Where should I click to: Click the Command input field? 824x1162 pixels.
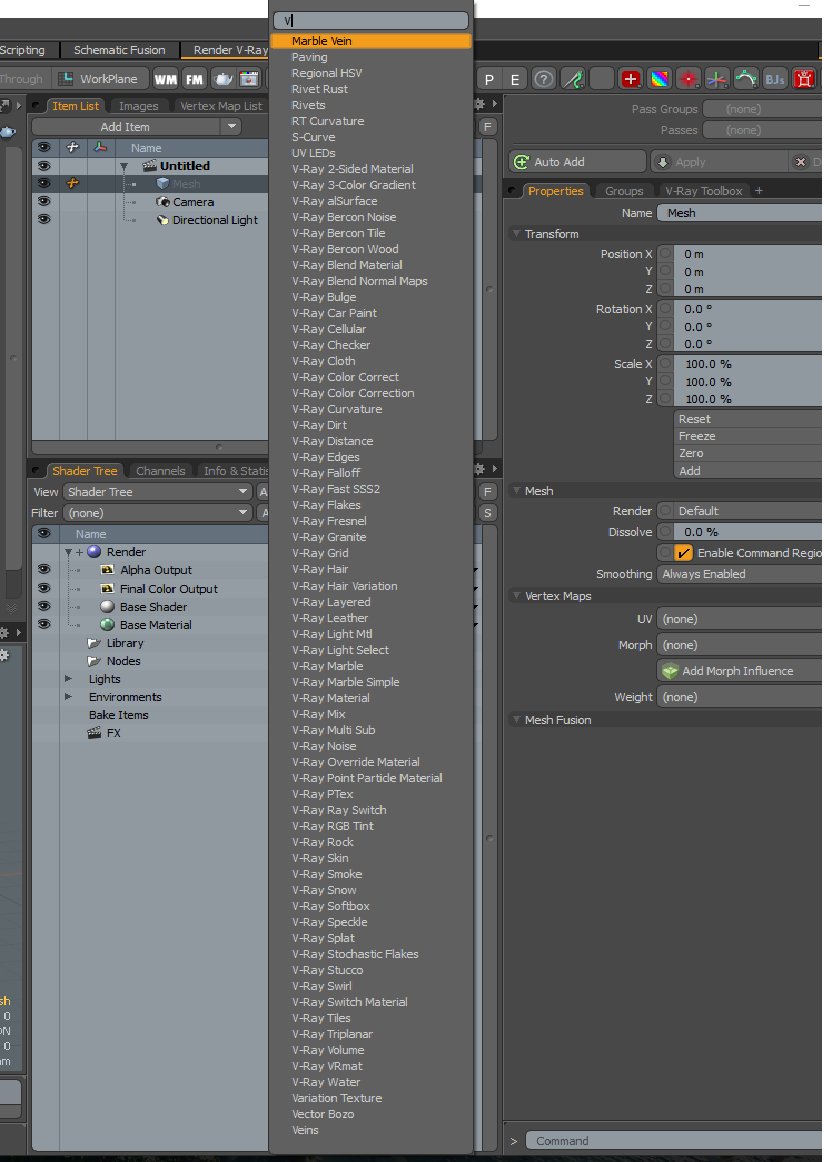674,1141
